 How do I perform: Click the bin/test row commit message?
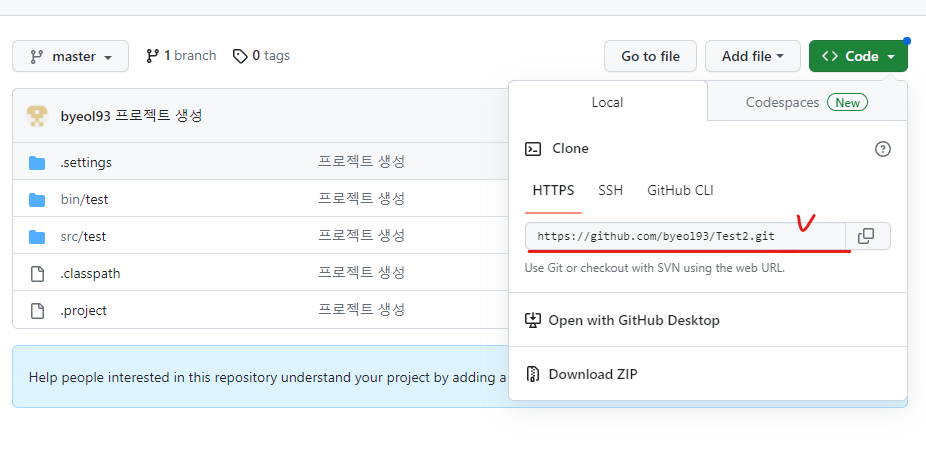click(361, 199)
